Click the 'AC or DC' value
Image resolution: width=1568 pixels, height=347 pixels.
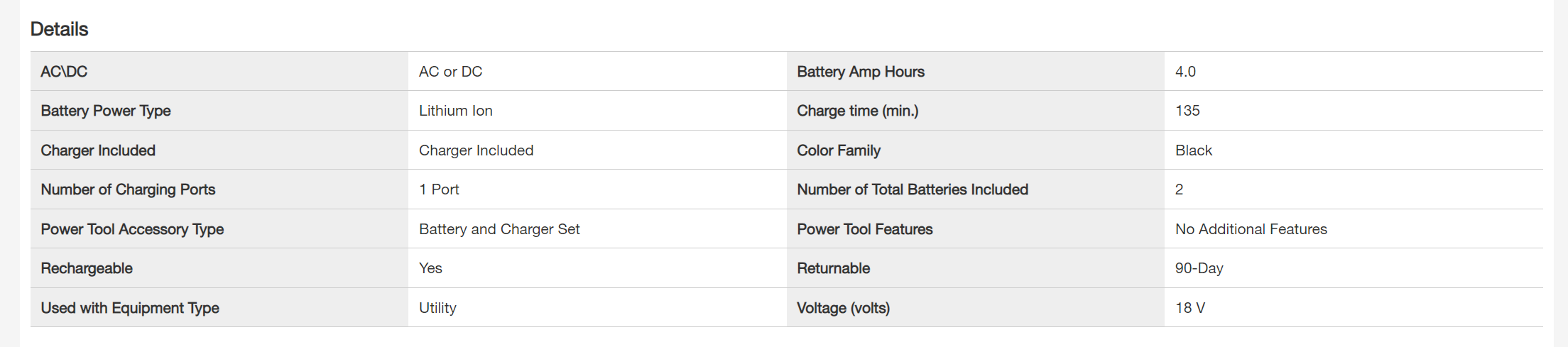450,72
